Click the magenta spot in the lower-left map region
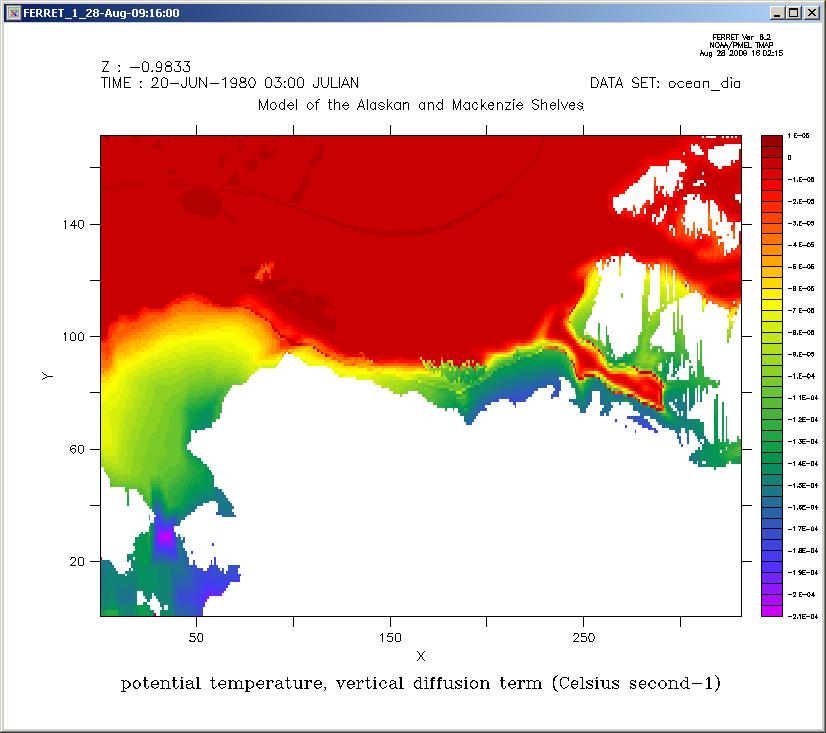 coord(165,537)
